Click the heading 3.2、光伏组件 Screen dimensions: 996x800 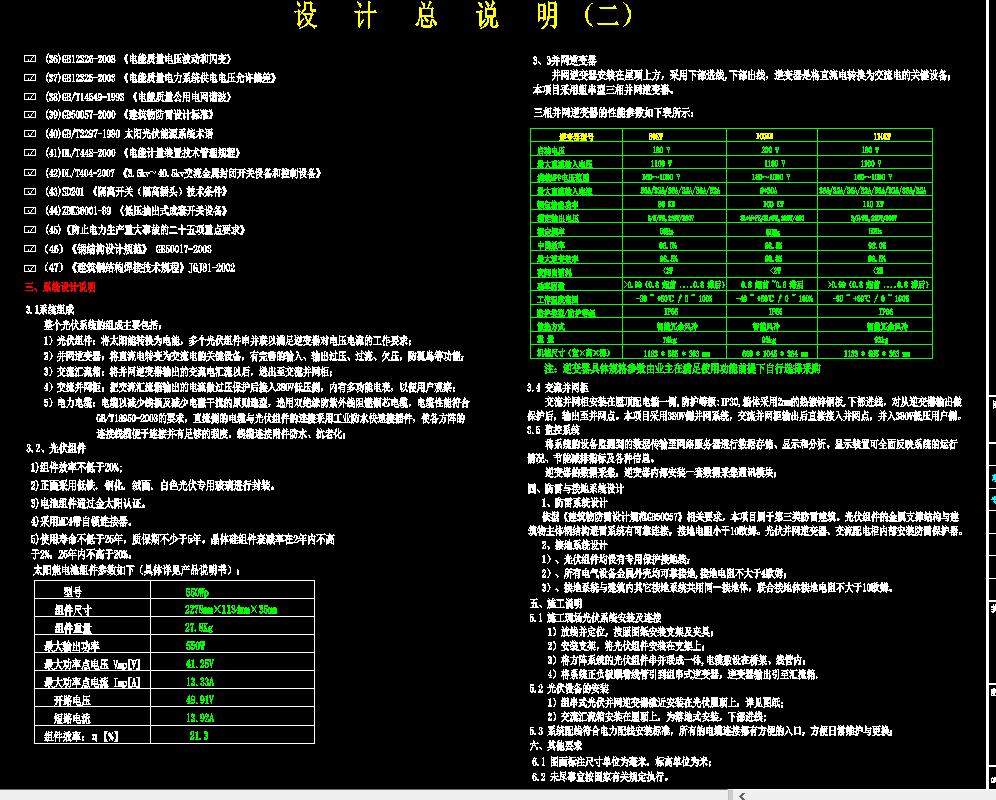point(56,449)
